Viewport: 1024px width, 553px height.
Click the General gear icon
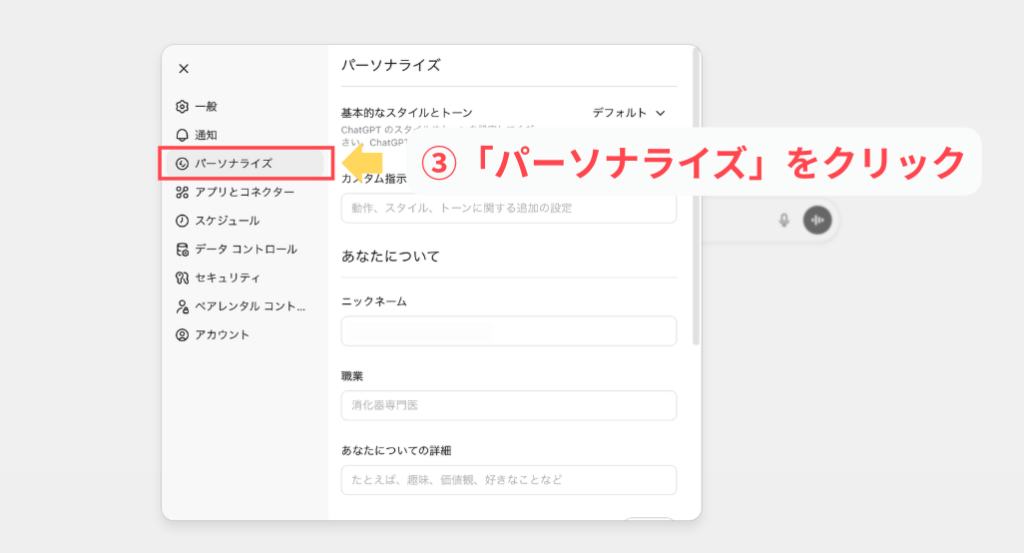point(182,106)
